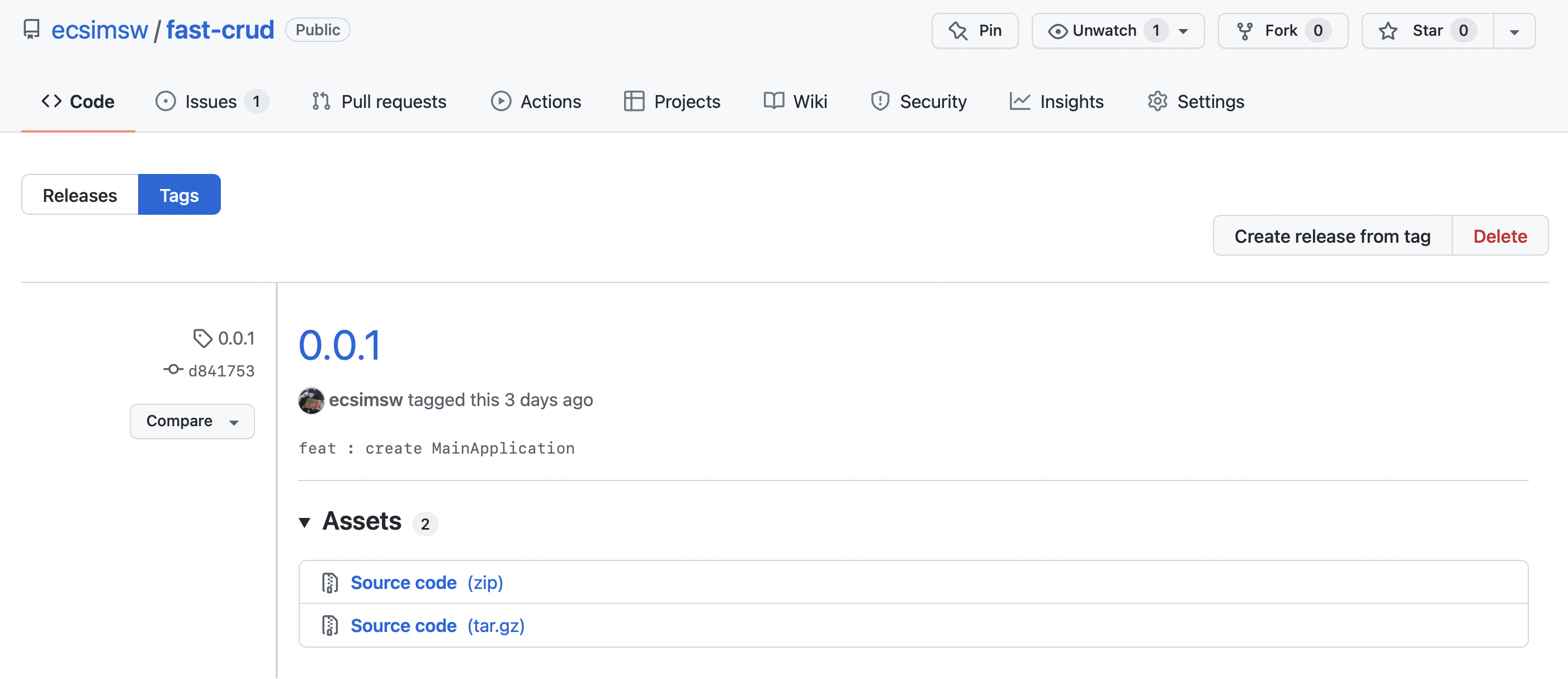Switch to Releases view
1568x679 pixels.
tap(80, 195)
